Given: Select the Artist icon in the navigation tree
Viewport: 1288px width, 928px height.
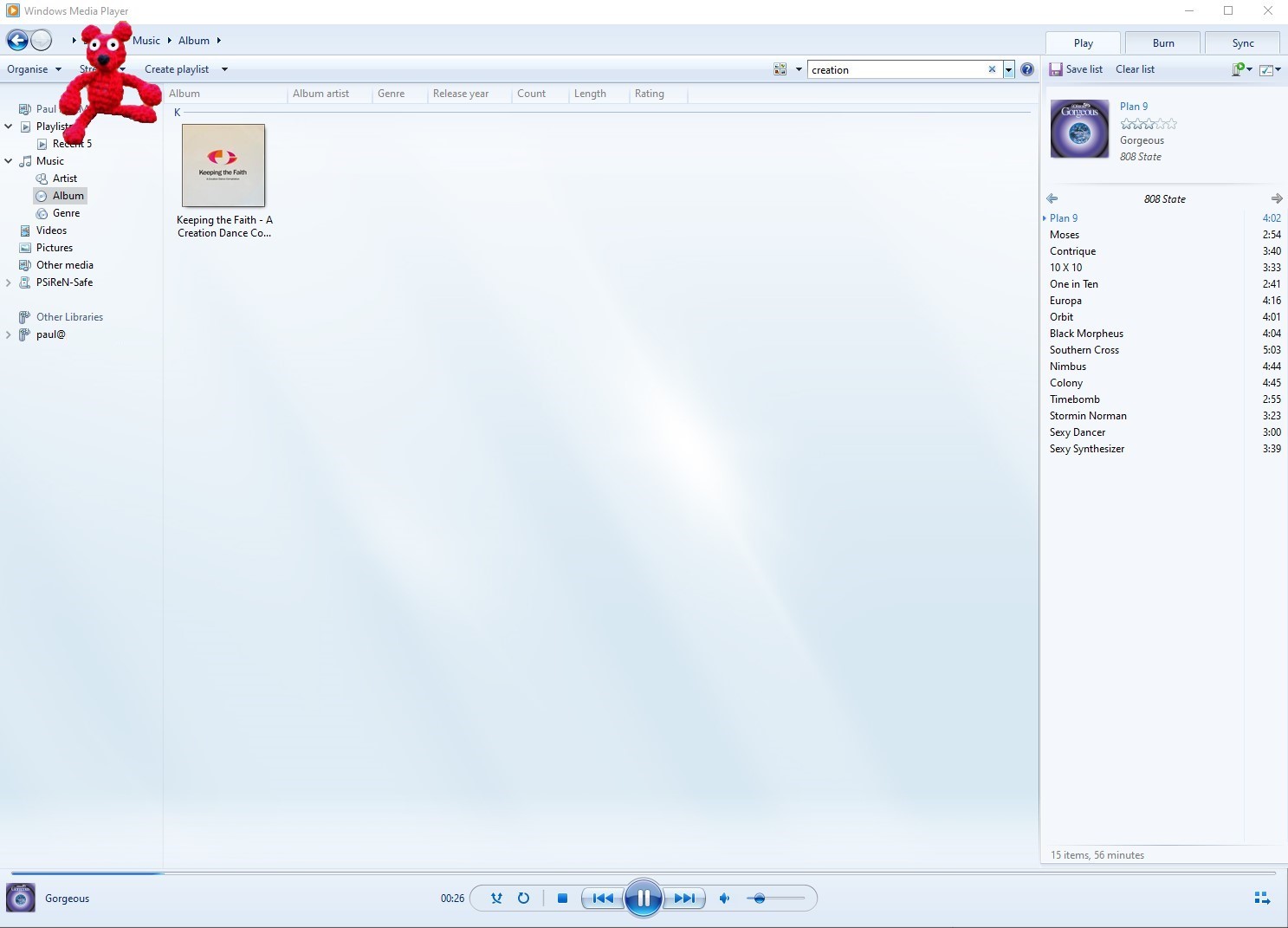Looking at the screenshot, I should pyautogui.click(x=42, y=178).
